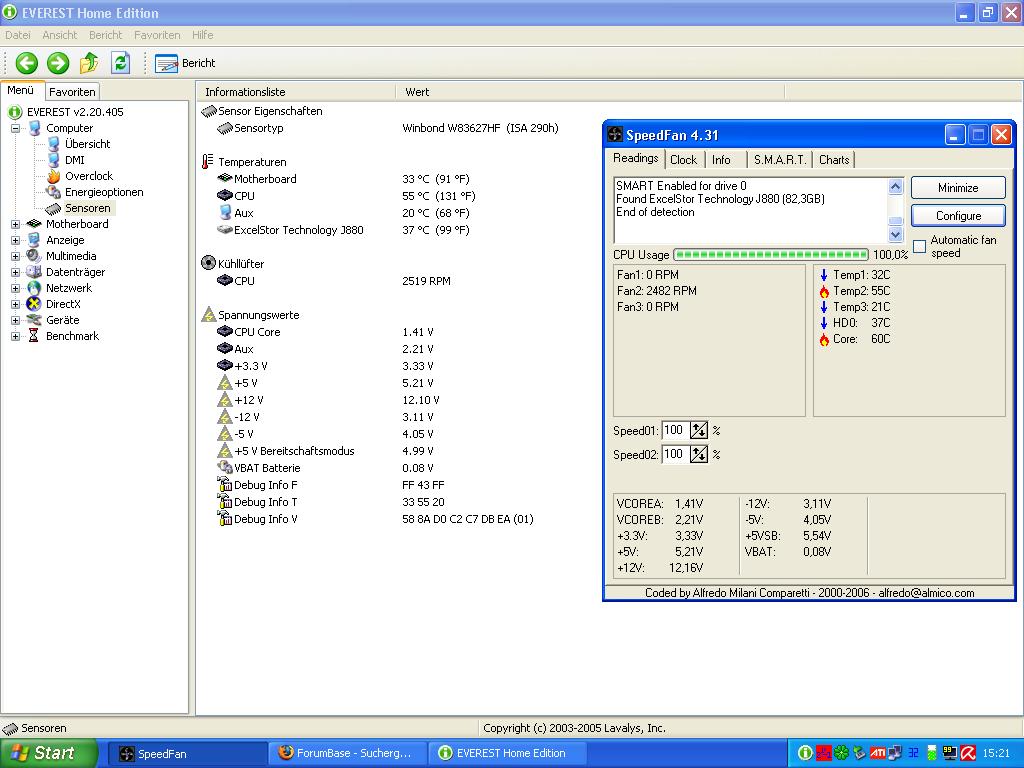1024x768 pixels.
Task: Click the SpeedFan log scroll-down arrow
Action: point(895,234)
